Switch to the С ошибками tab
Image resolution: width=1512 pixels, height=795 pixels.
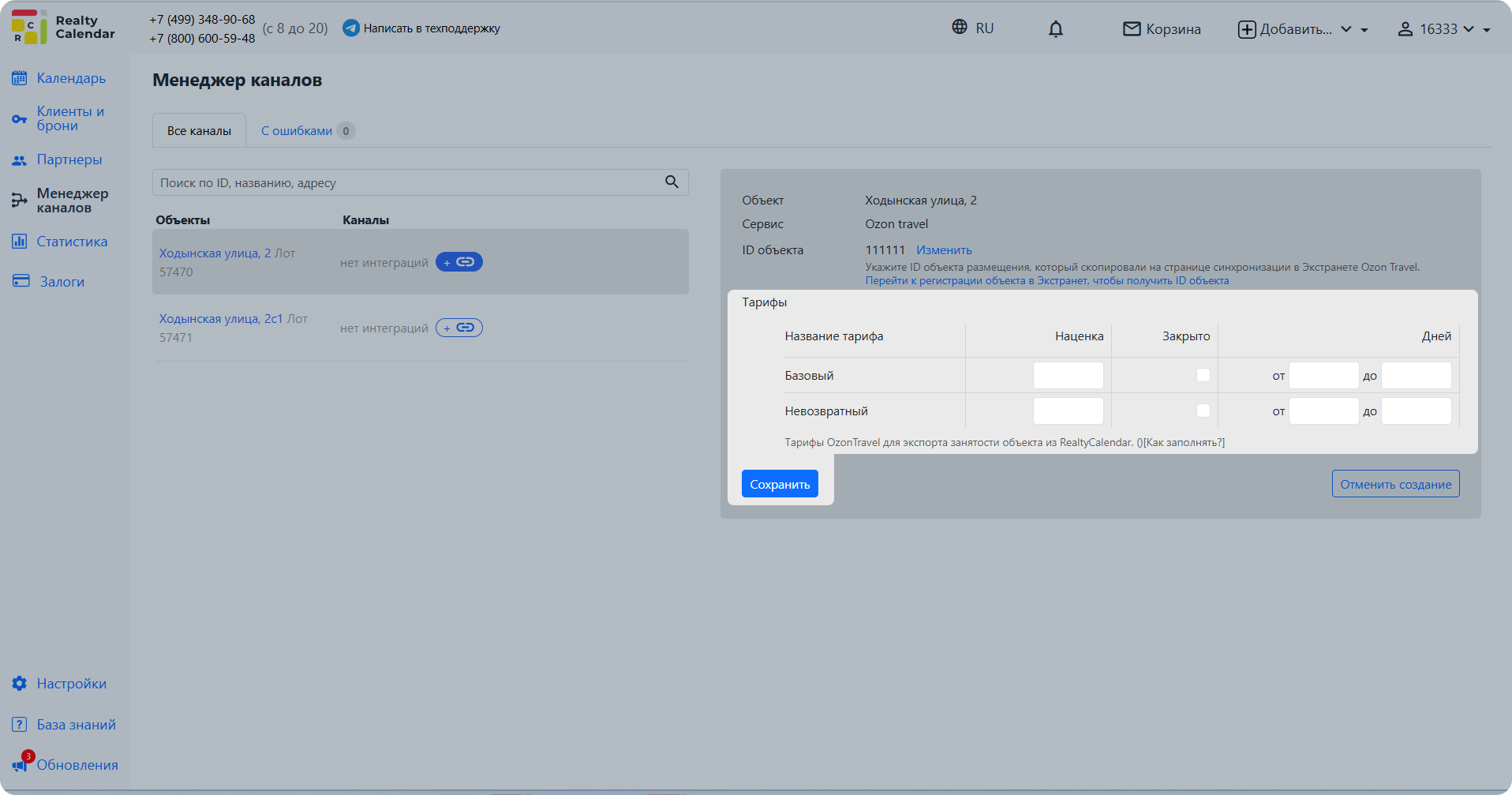pyautogui.click(x=308, y=131)
